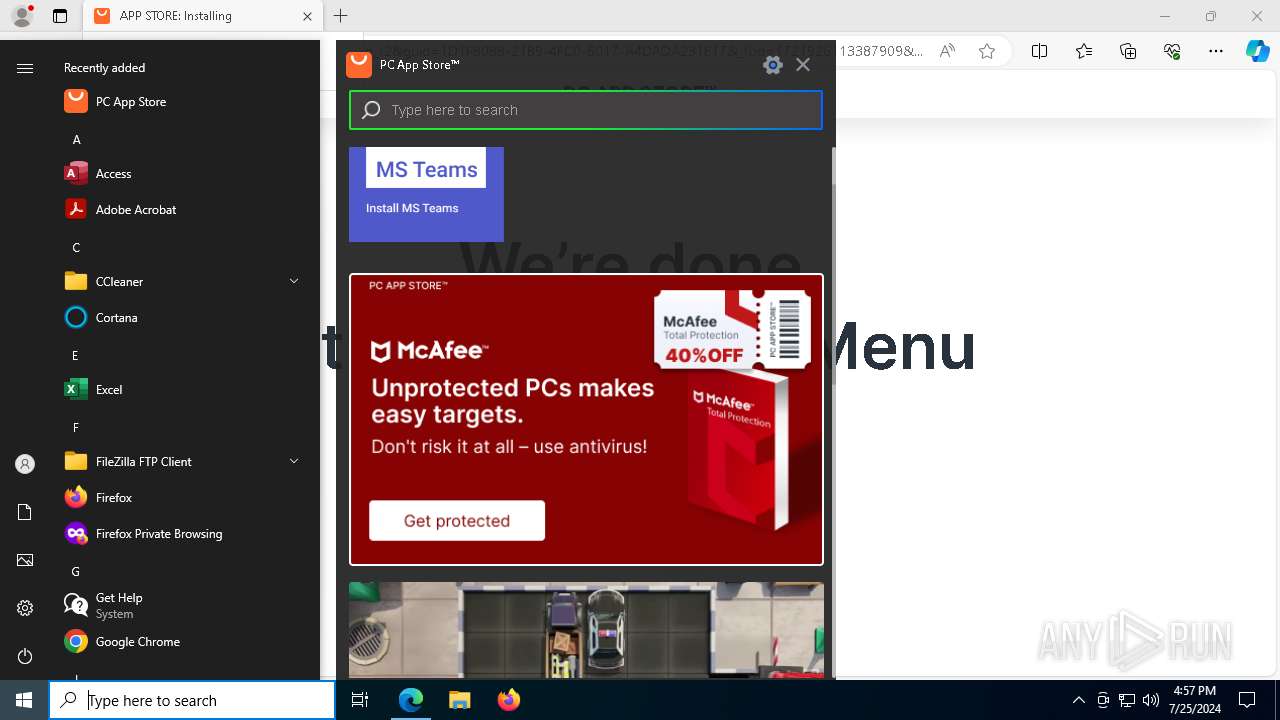Jump to letter F section header

point(76,428)
